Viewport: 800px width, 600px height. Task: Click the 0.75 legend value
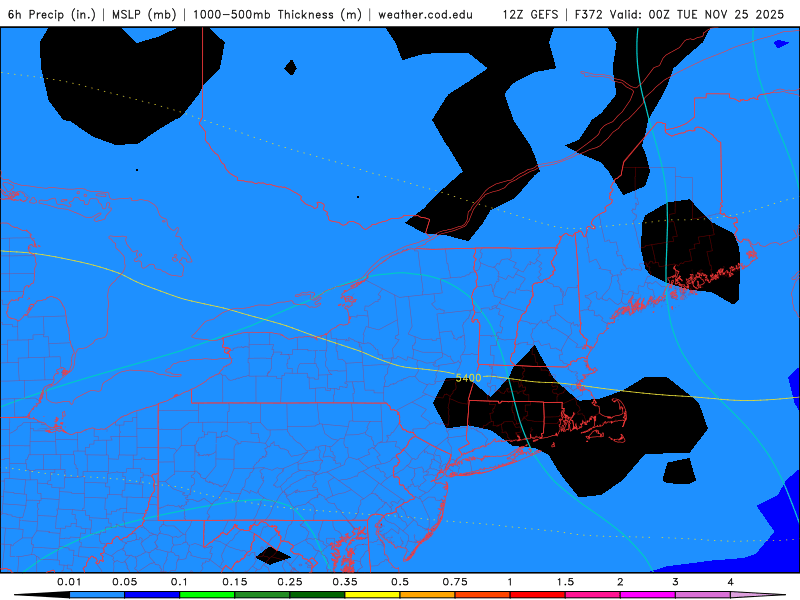(455, 582)
